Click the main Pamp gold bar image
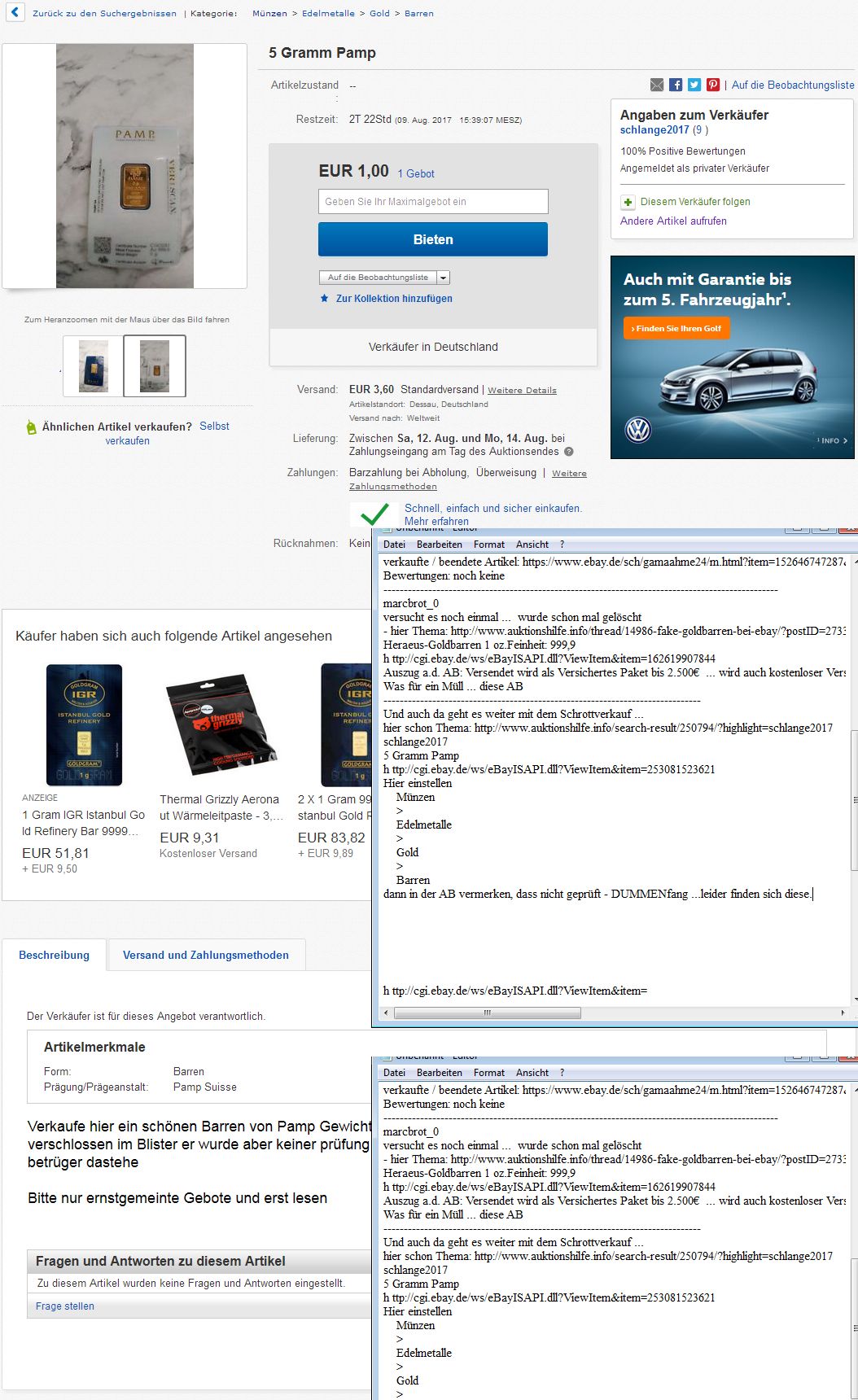Viewport: 858px width, 1400px height. pos(125,166)
